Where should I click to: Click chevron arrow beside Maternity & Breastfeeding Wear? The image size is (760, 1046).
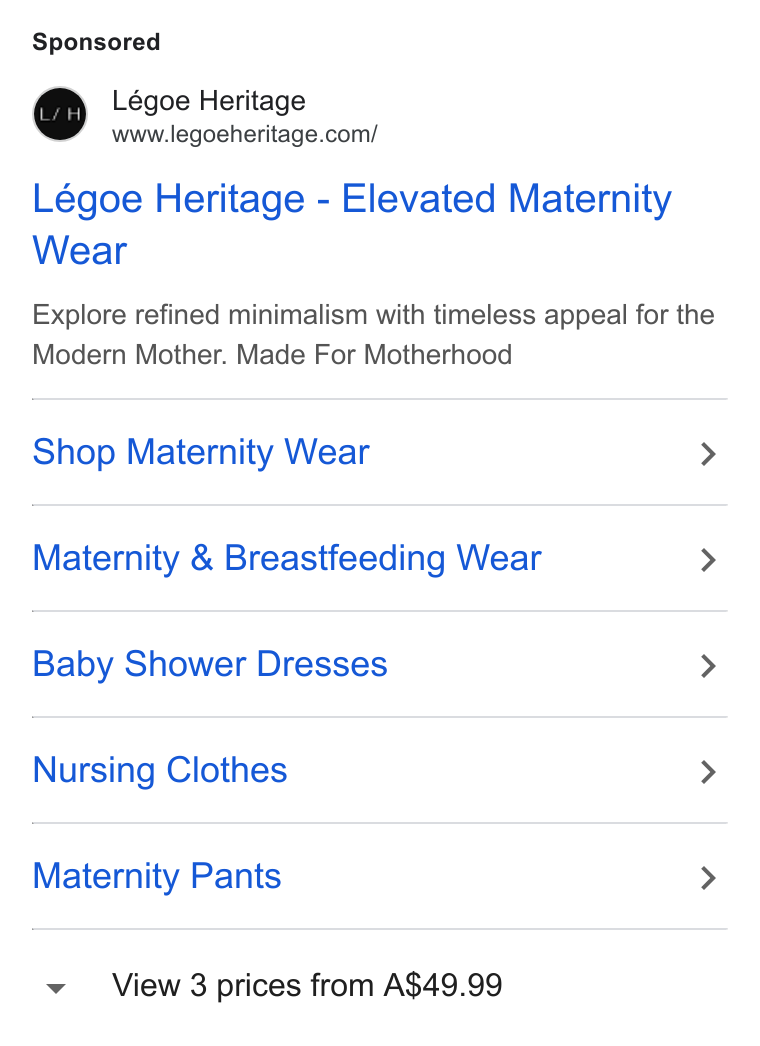(708, 560)
